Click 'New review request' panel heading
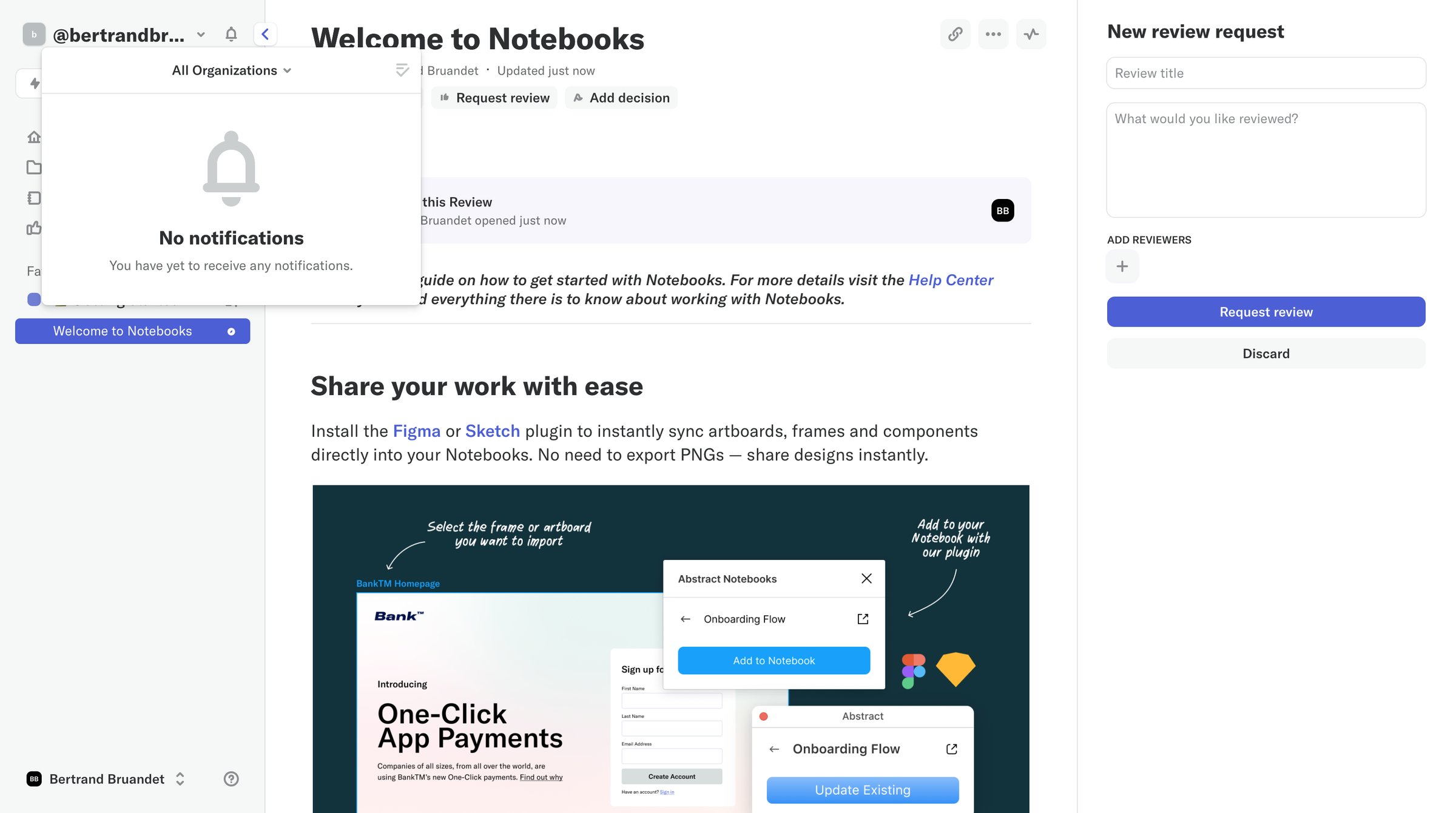Viewport: 1456px width, 813px height. tap(1195, 31)
